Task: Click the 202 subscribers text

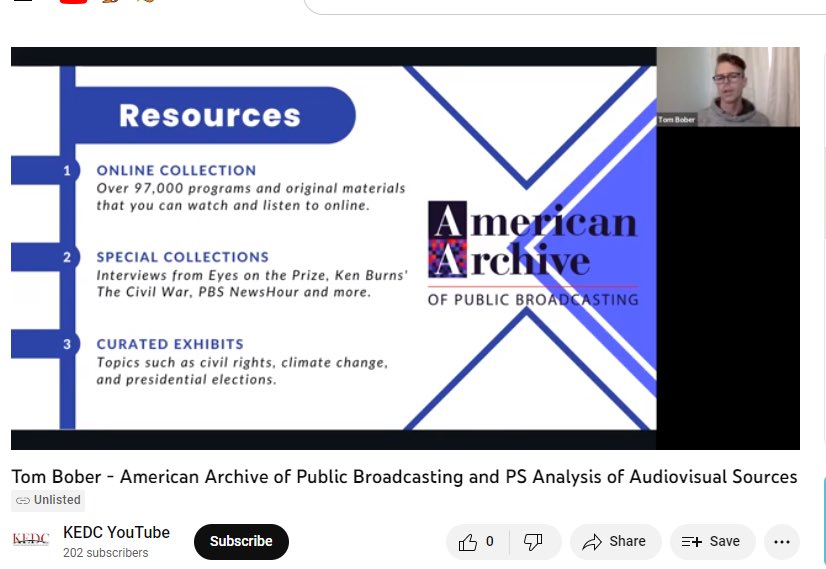Action: click(x=105, y=553)
